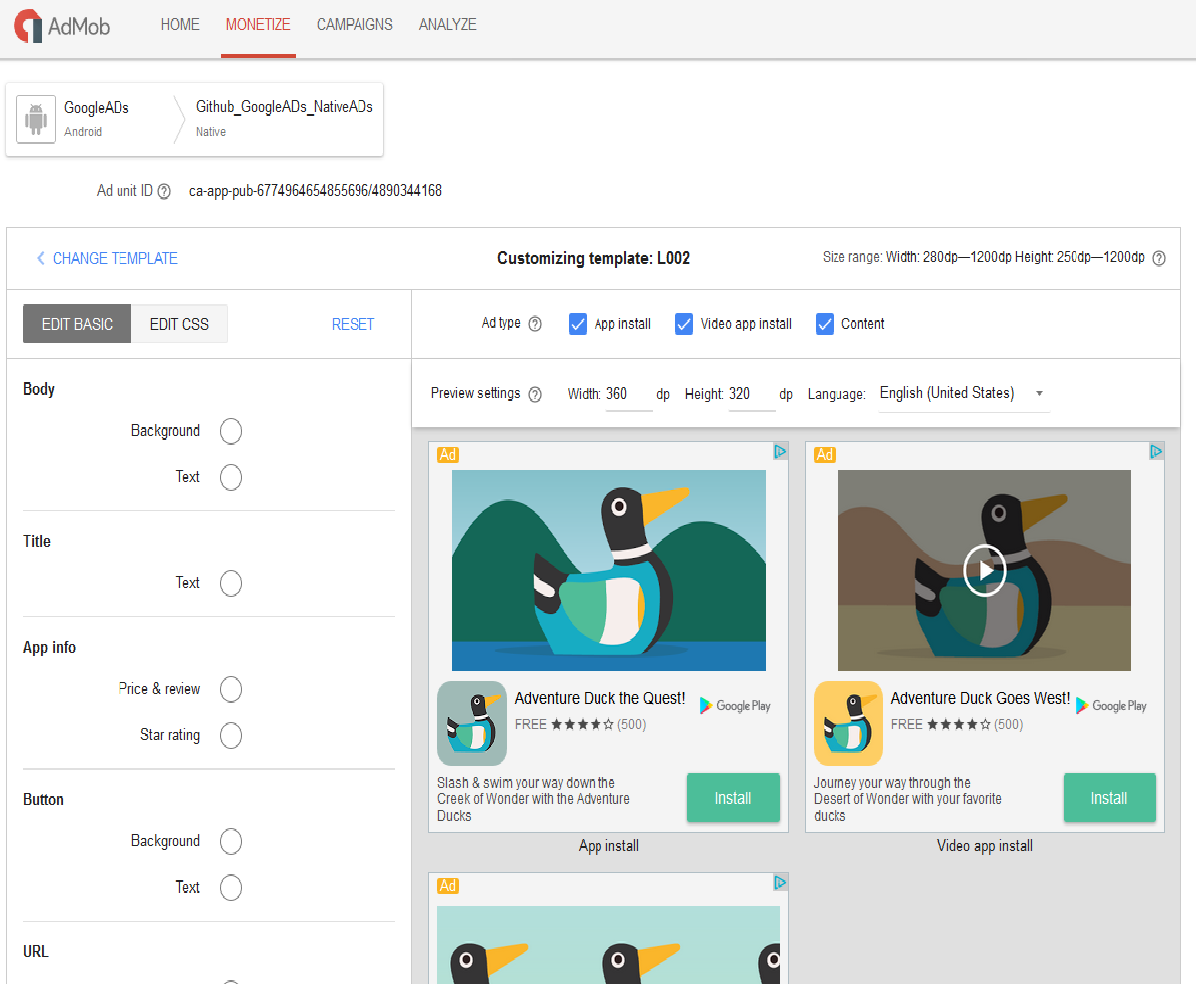Click Google Play logo on Video app install ad
The image size is (1196, 984).
[x=1111, y=706]
